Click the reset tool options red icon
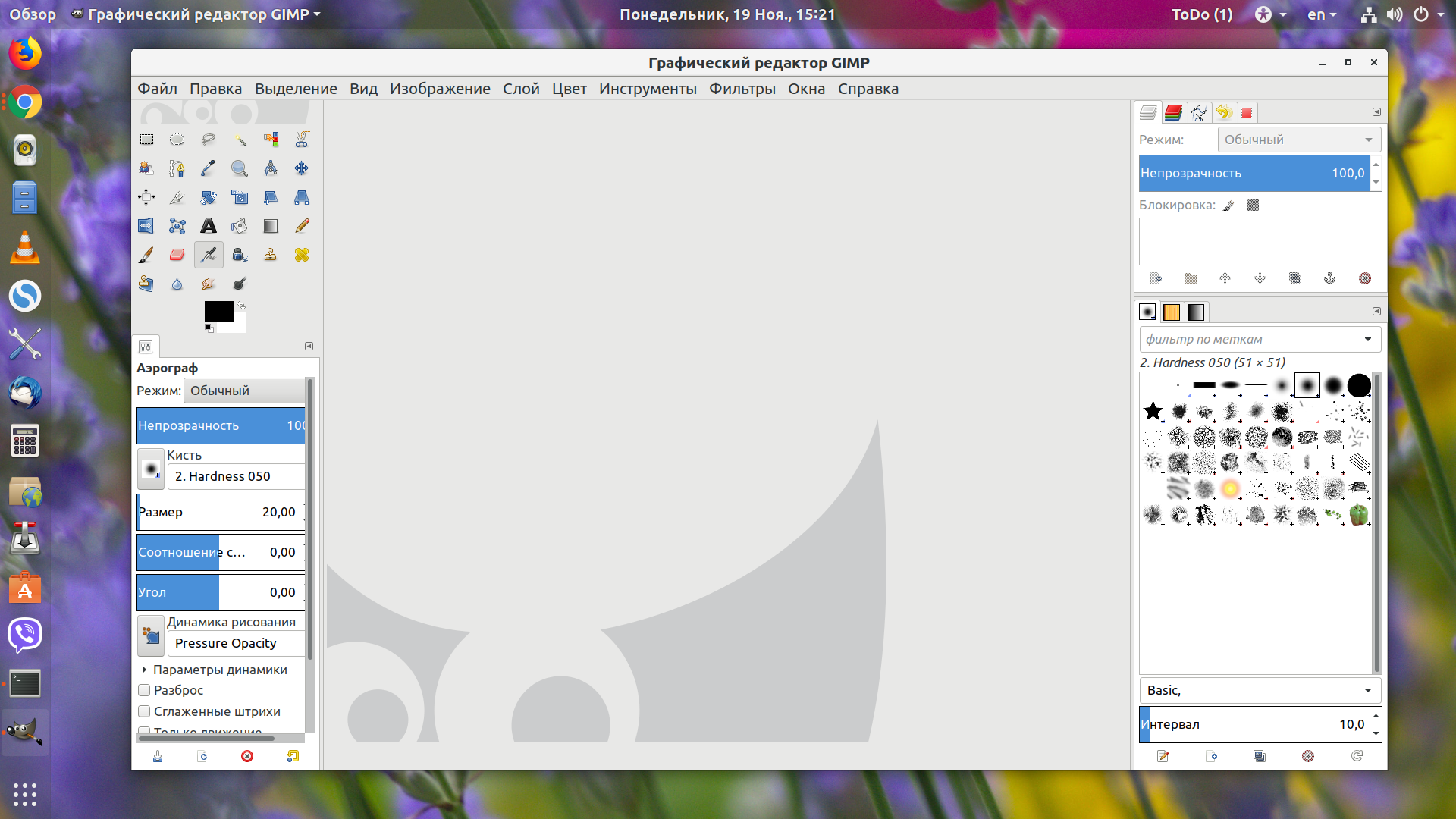 click(247, 756)
